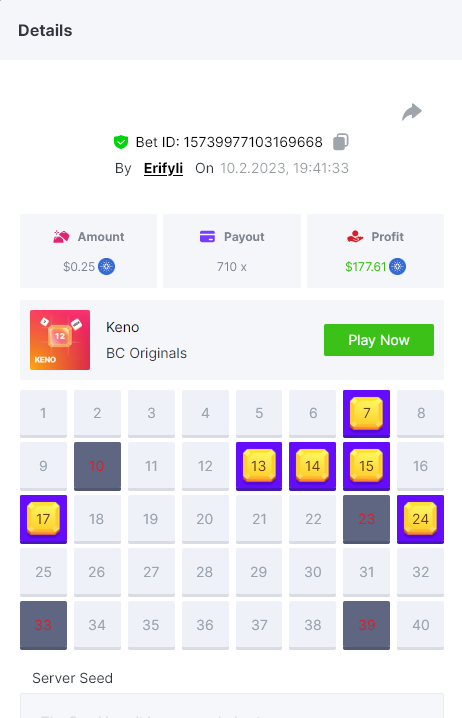Click the Profit hand icon
The image size is (462, 718).
coord(355,237)
